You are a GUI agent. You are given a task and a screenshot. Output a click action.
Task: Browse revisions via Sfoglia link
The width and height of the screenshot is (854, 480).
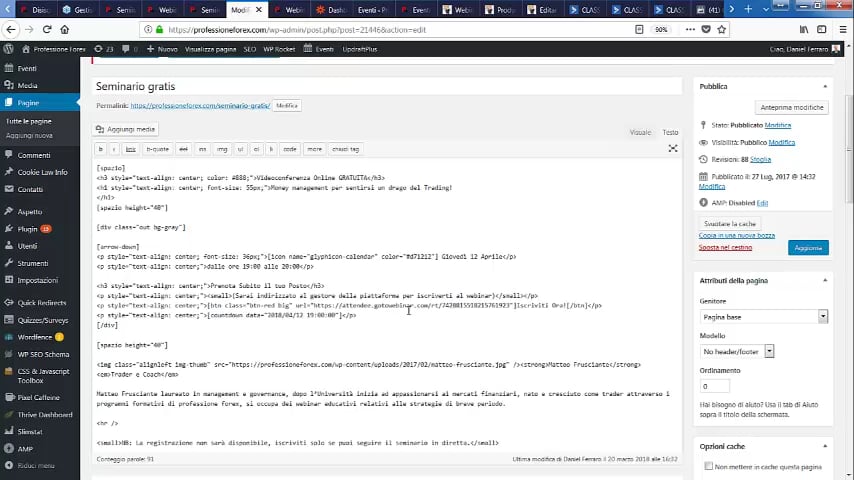tap(760, 160)
